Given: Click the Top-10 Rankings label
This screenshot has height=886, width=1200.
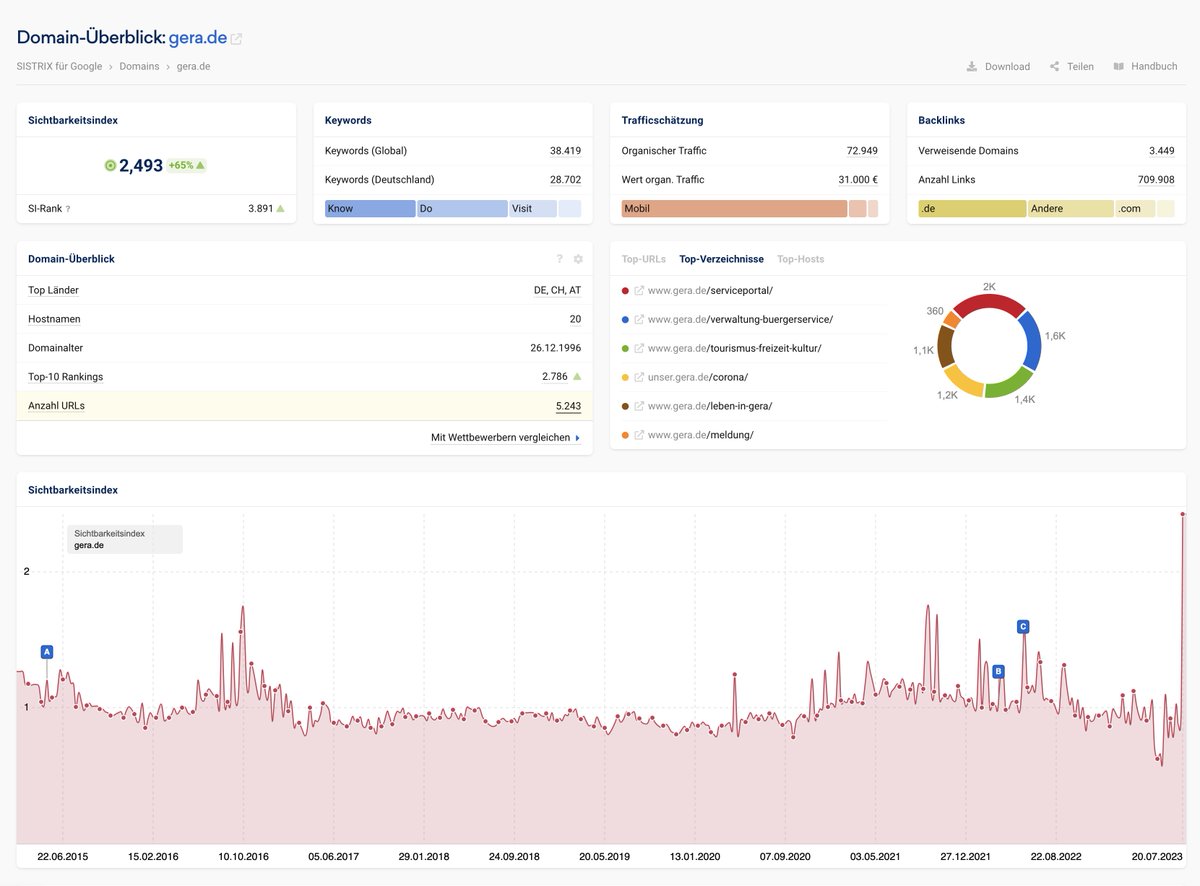Looking at the screenshot, I should 65,377.
